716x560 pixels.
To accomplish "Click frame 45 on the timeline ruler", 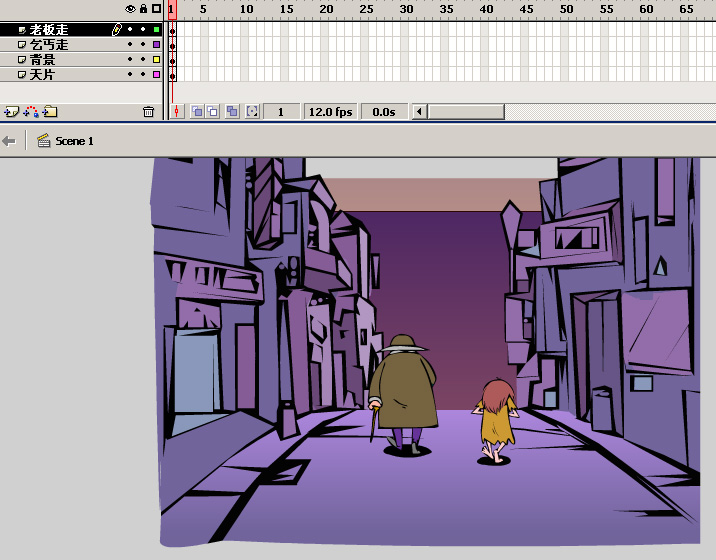I will pos(524,9).
